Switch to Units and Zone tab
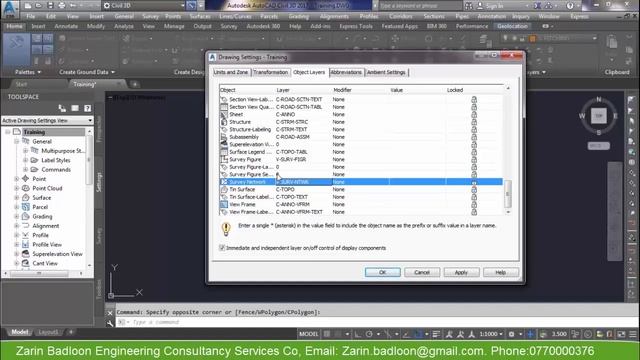640x360 pixels. pos(231,72)
